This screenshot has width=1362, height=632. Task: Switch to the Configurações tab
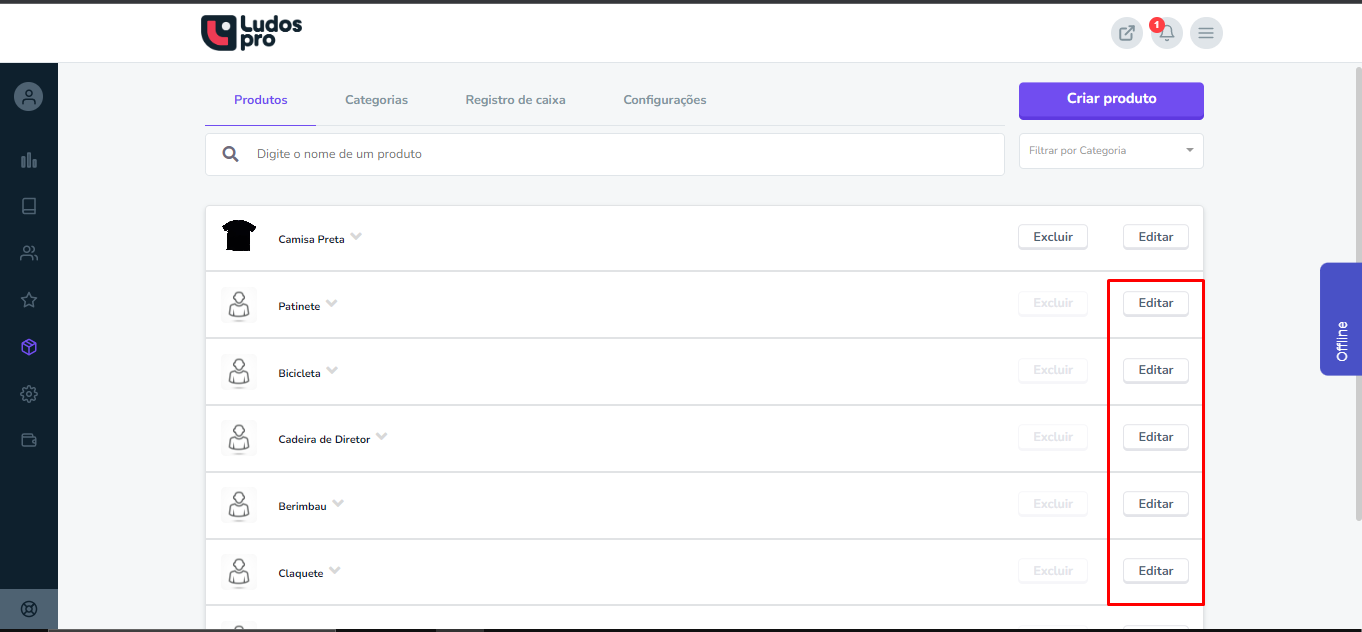pos(665,100)
